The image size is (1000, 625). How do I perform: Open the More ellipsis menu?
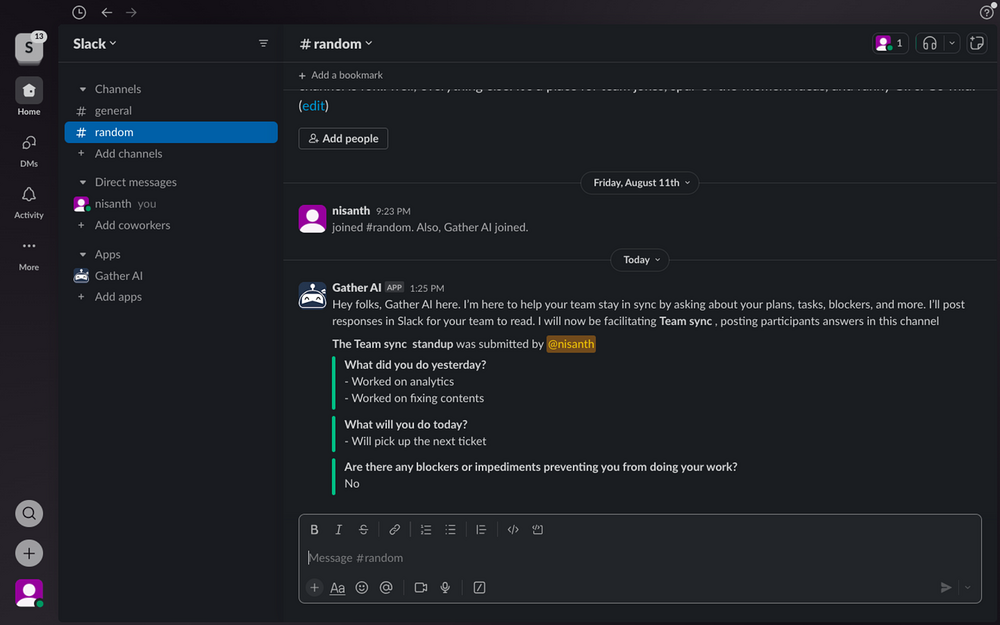(x=29, y=254)
